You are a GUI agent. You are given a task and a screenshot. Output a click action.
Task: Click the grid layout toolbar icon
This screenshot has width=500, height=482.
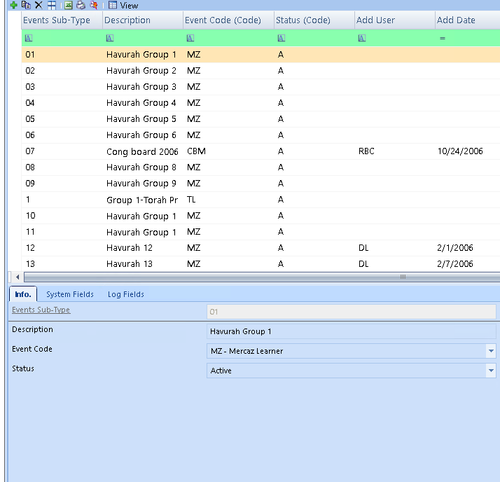coord(52,5)
